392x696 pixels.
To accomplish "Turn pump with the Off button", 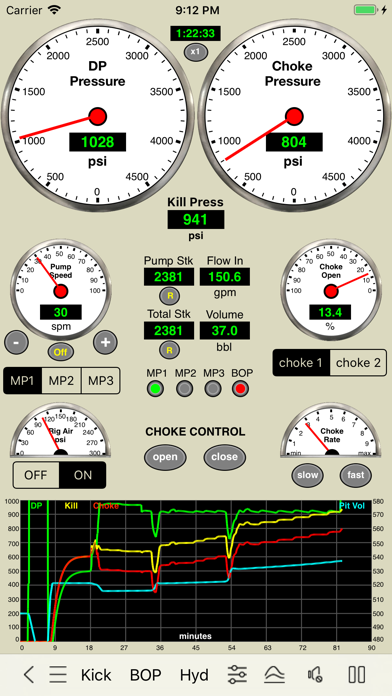I will tap(60, 352).
